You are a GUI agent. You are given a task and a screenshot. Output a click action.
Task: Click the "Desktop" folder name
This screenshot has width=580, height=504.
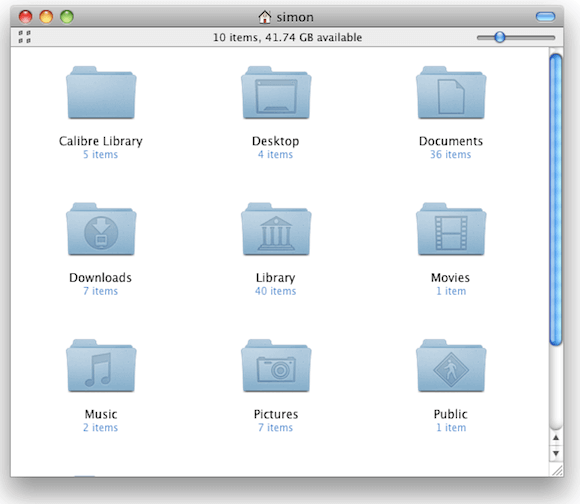click(276, 141)
